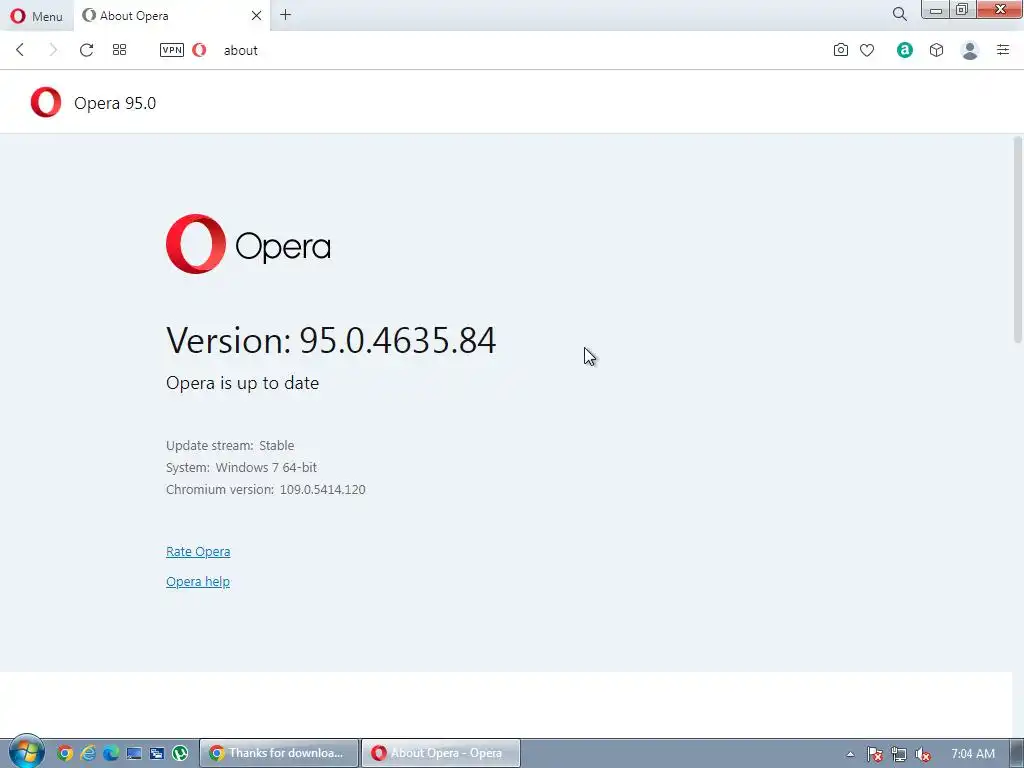Open the Opera help link
Screen dimensions: 1024x768
pos(198,582)
